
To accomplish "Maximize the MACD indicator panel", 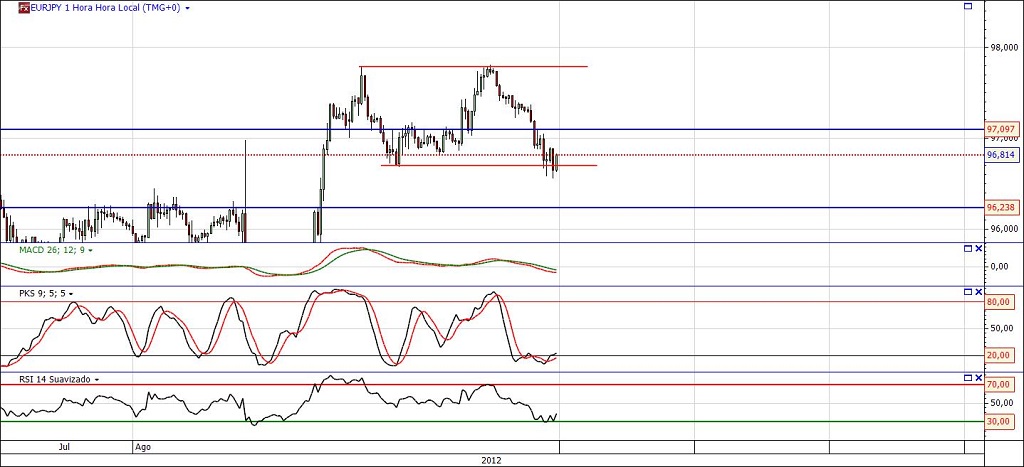I will pyautogui.click(x=968, y=248).
